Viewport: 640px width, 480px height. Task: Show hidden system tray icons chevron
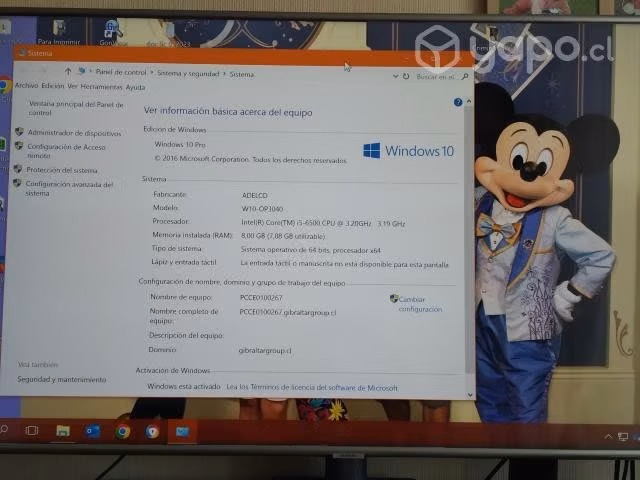tap(608, 437)
